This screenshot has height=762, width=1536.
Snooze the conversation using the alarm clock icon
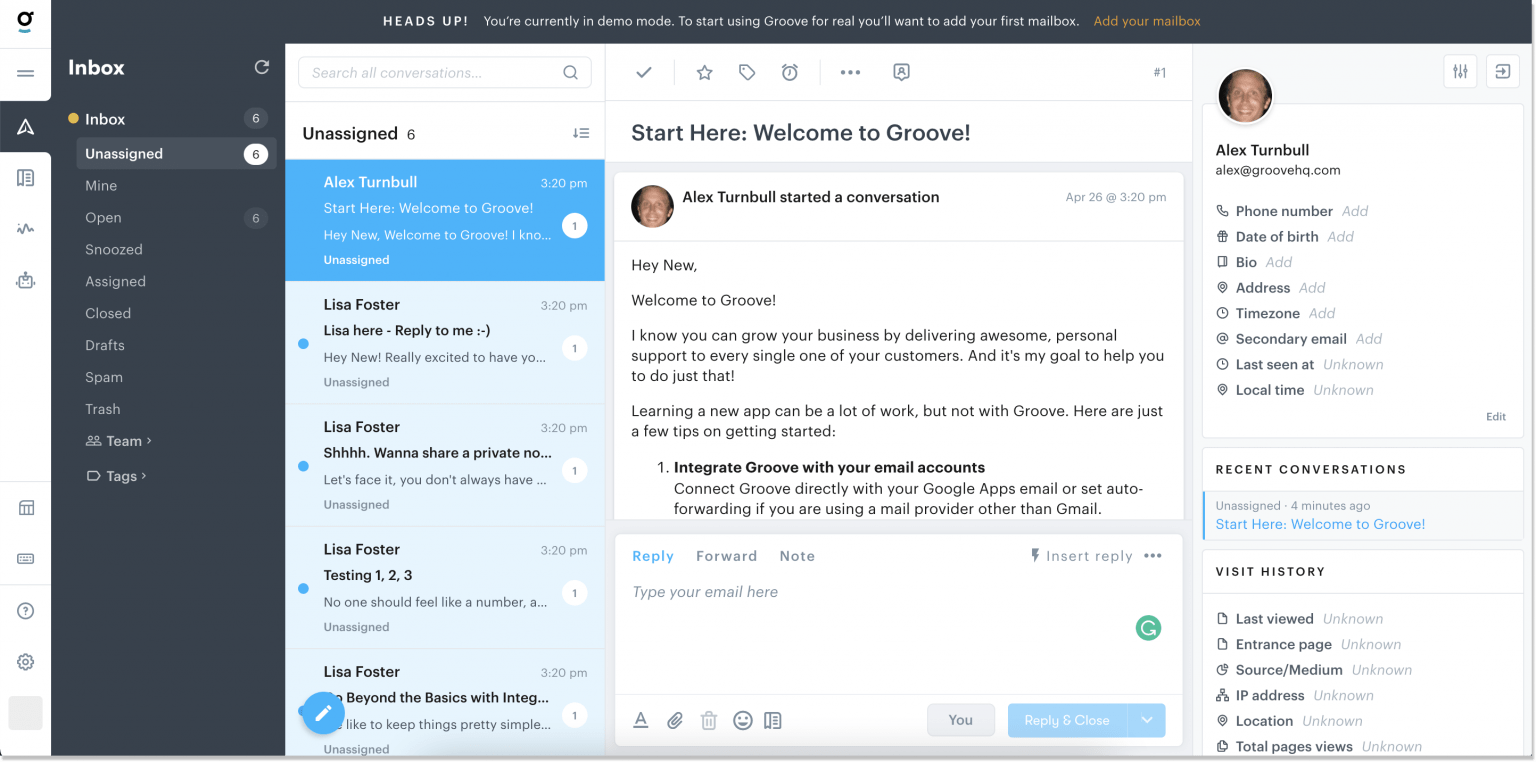tap(791, 71)
